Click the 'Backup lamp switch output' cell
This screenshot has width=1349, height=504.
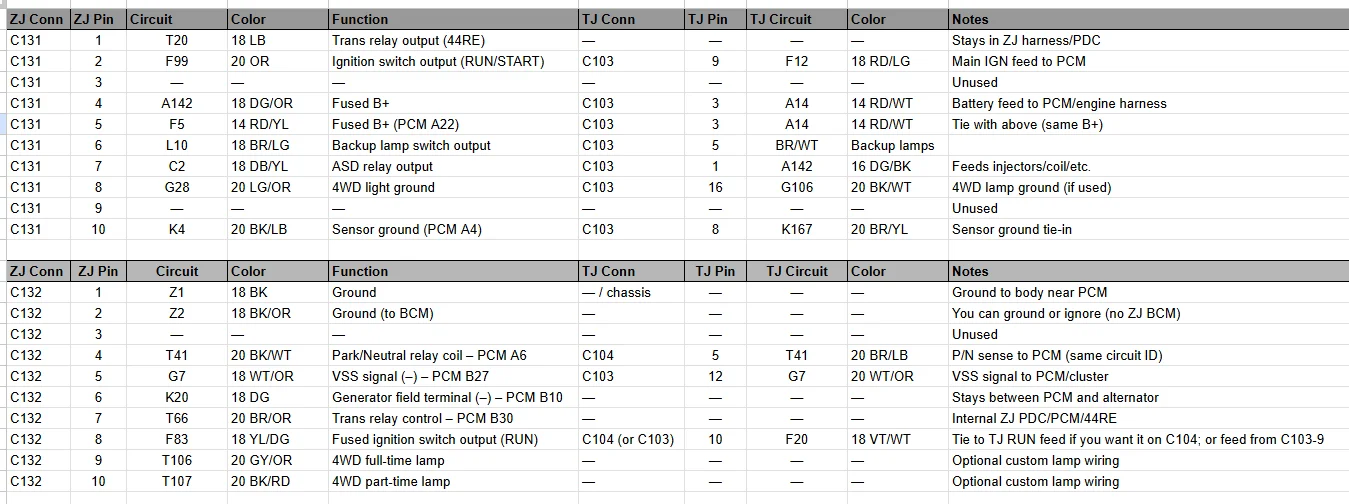[x=453, y=145]
